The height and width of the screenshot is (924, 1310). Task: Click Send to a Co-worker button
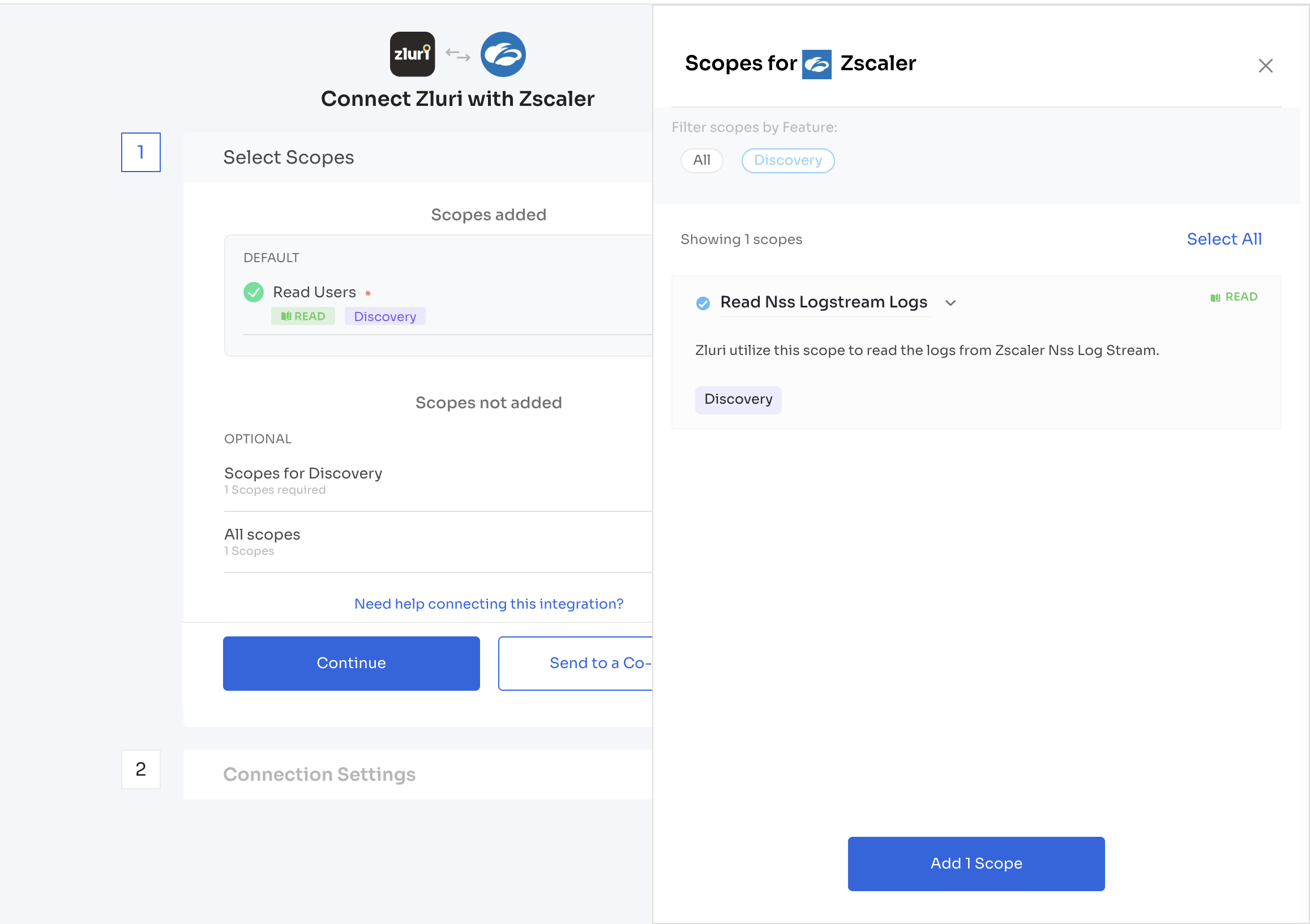[575, 663]
